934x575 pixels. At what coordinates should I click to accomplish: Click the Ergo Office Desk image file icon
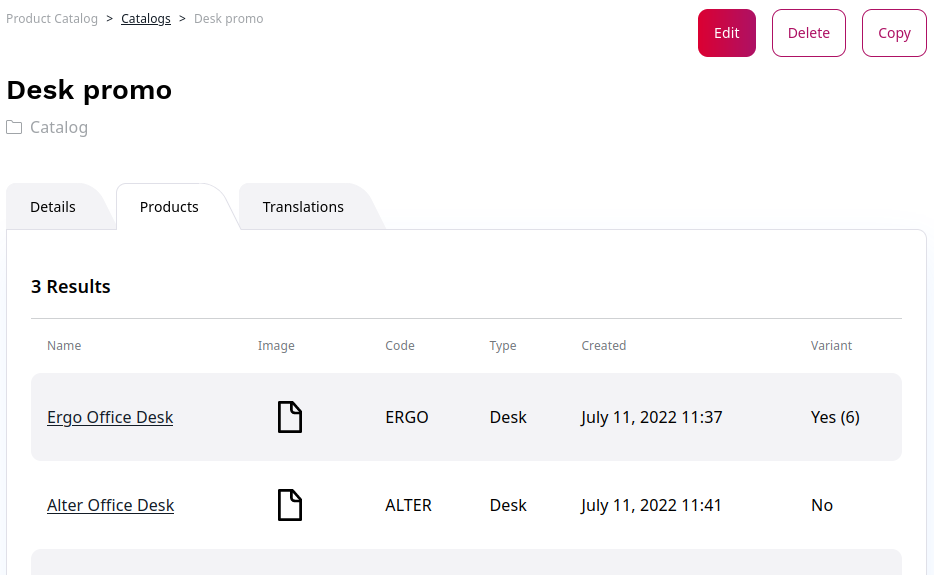pos(289,417)
